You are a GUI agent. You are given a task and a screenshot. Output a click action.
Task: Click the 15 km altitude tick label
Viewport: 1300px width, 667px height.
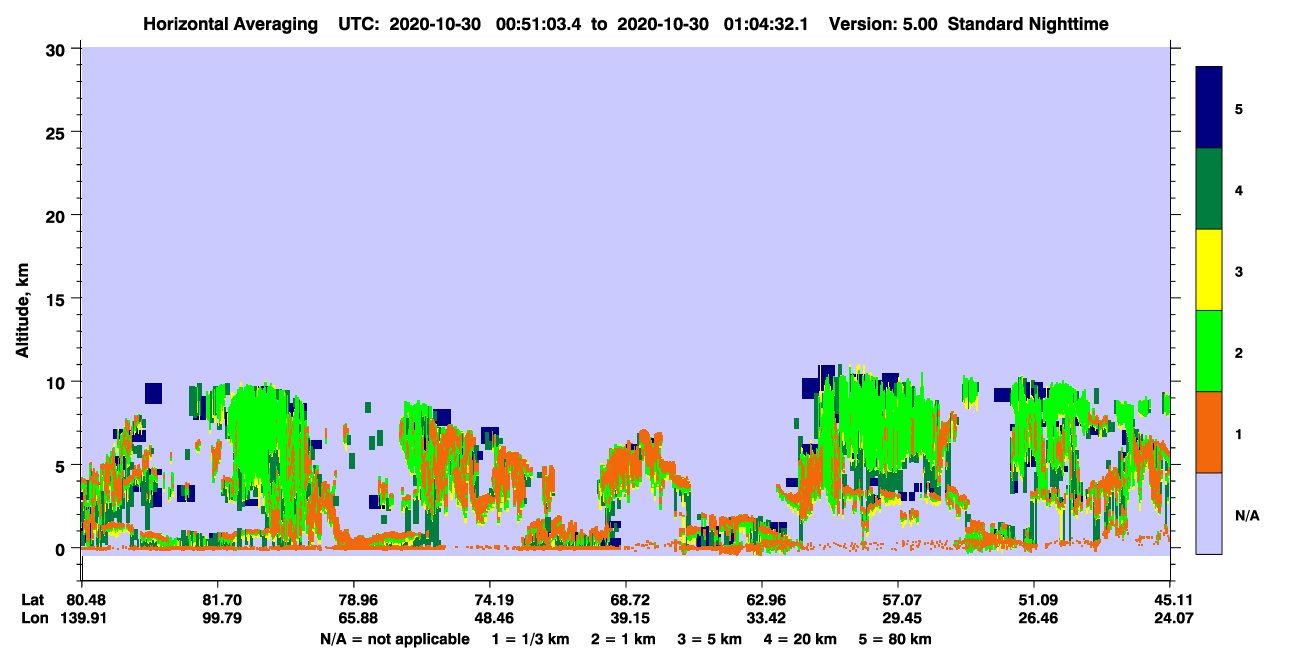tap(57, 299)
